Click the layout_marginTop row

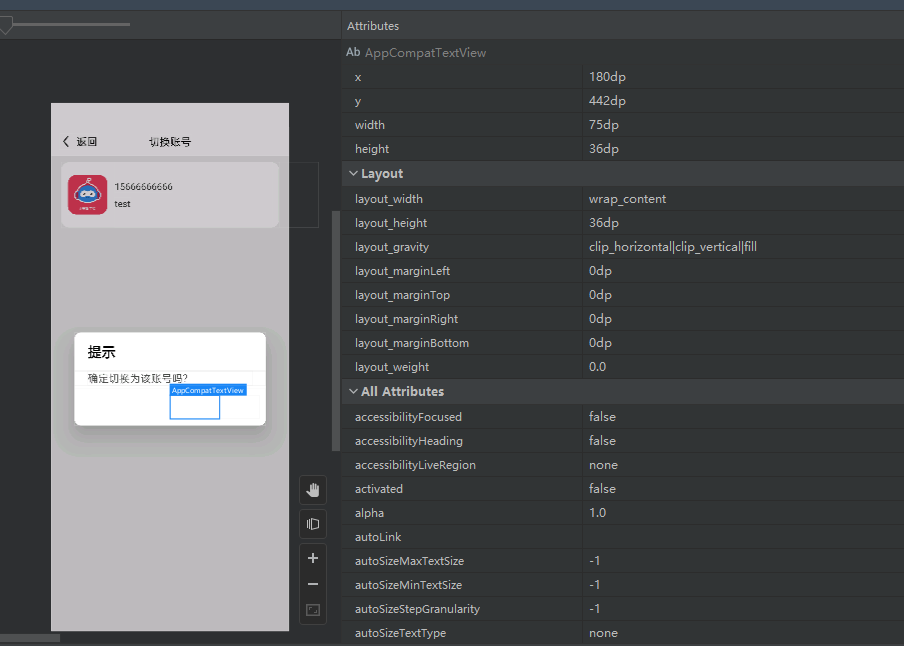coord(623,295)
